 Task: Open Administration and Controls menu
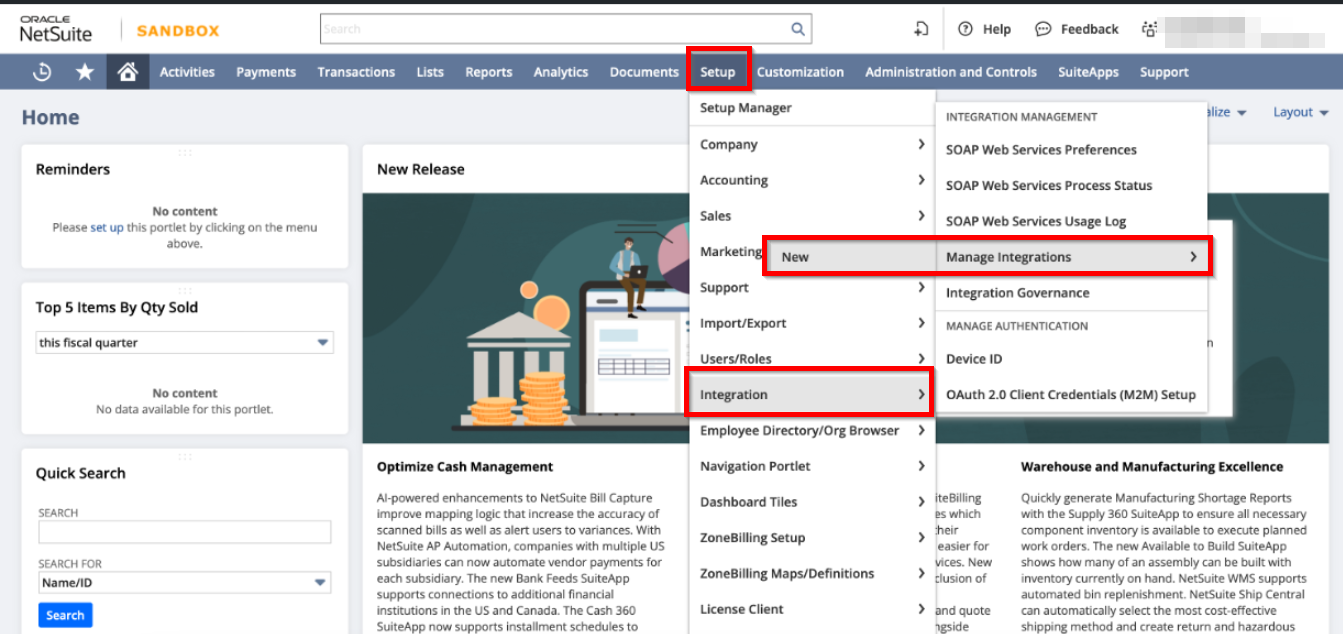point(951,72)
